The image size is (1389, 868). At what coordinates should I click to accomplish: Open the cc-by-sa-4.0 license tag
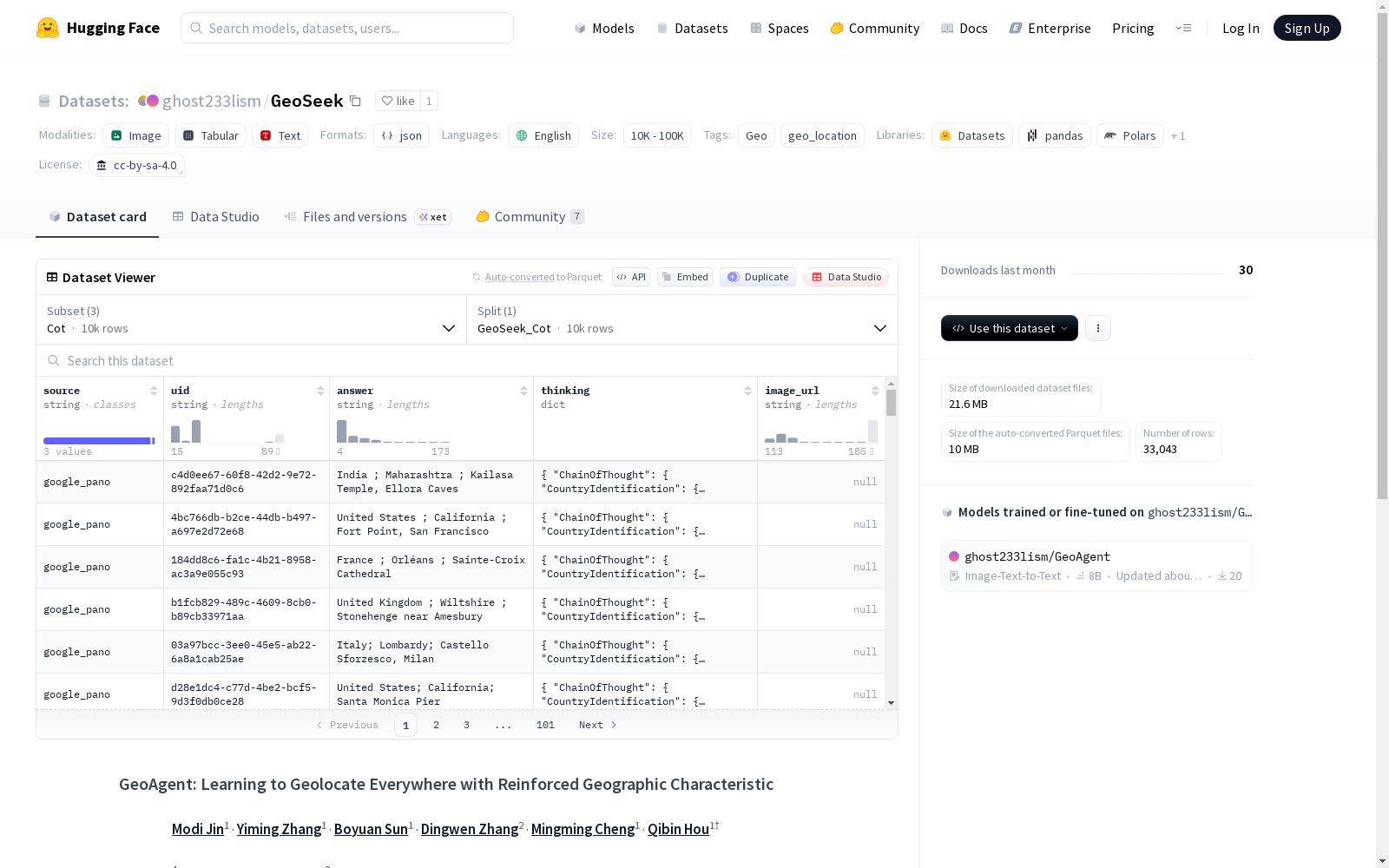137,165
